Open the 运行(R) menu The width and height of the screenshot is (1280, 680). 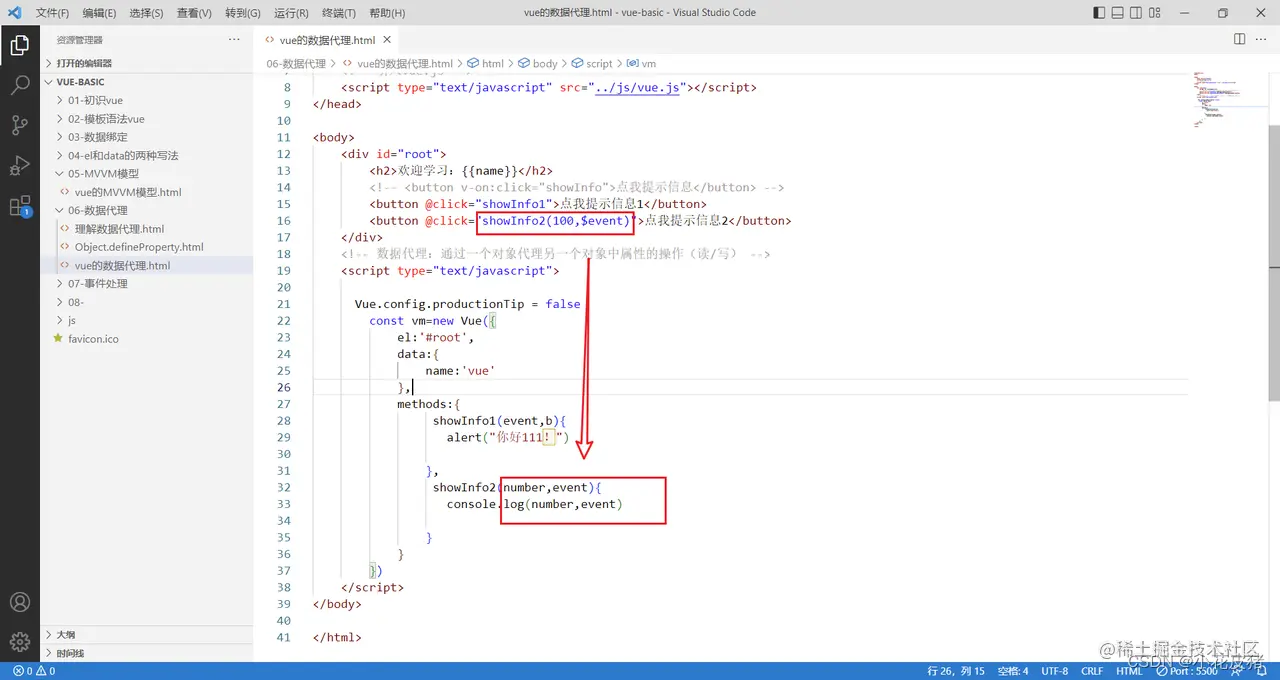(291, 13)
